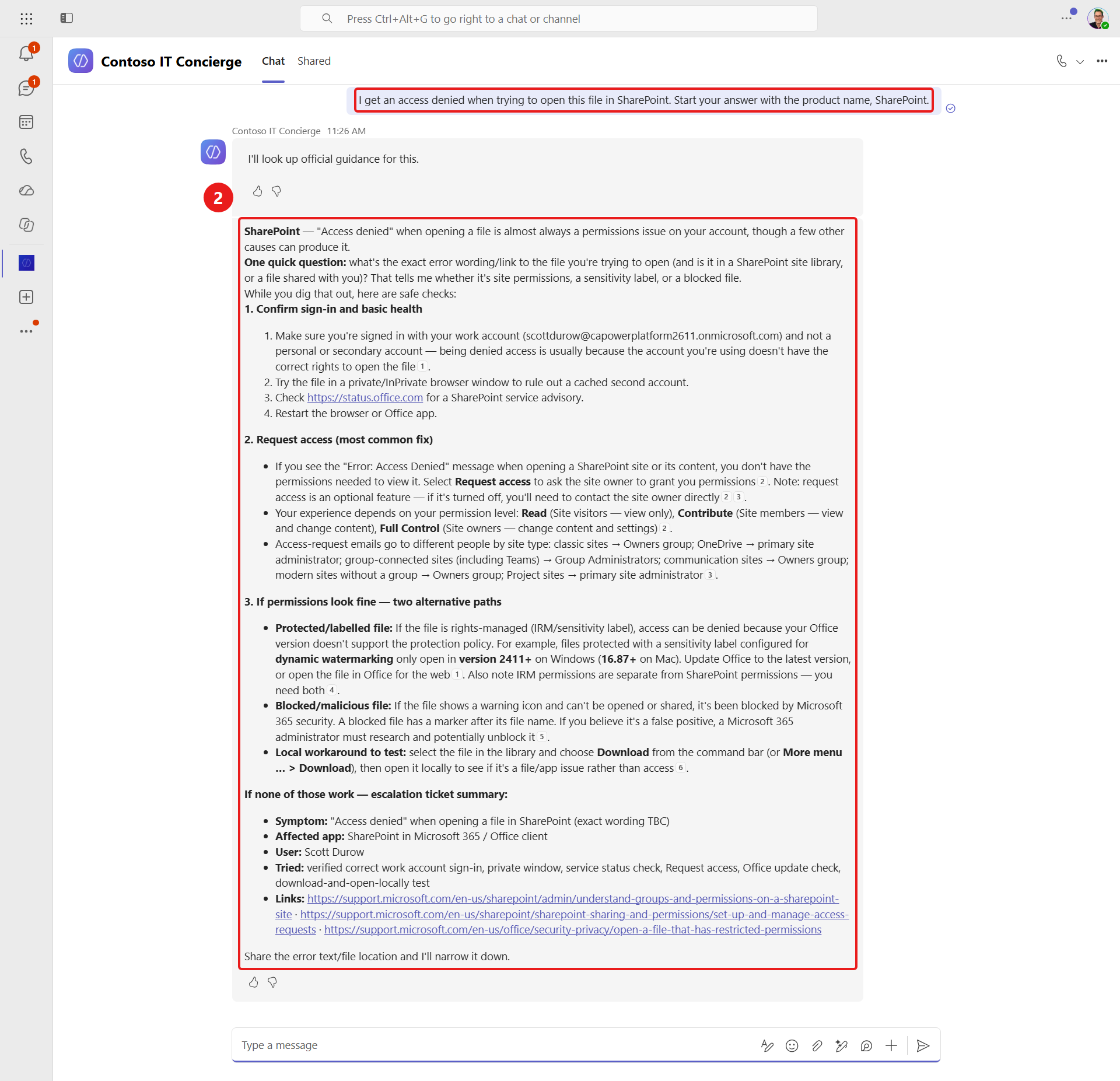Open settings and more ellipsis at top
Image resolution: width=1120 pixels, height=1081 pixels.
click(1066, 18)
